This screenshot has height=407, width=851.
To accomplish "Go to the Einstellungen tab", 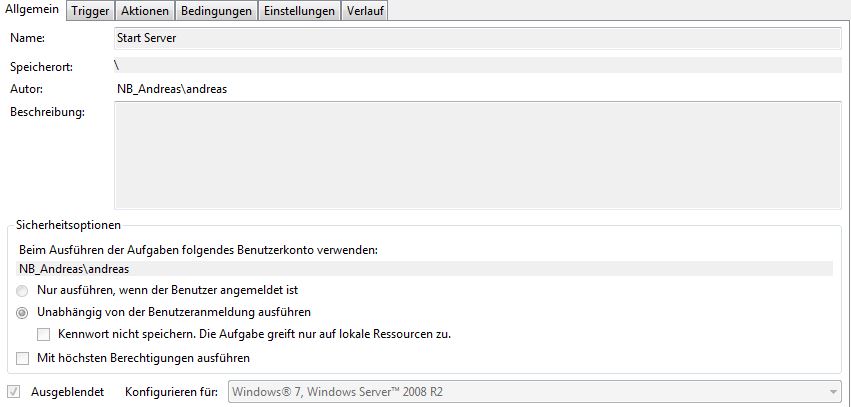I will coord(299,11).
